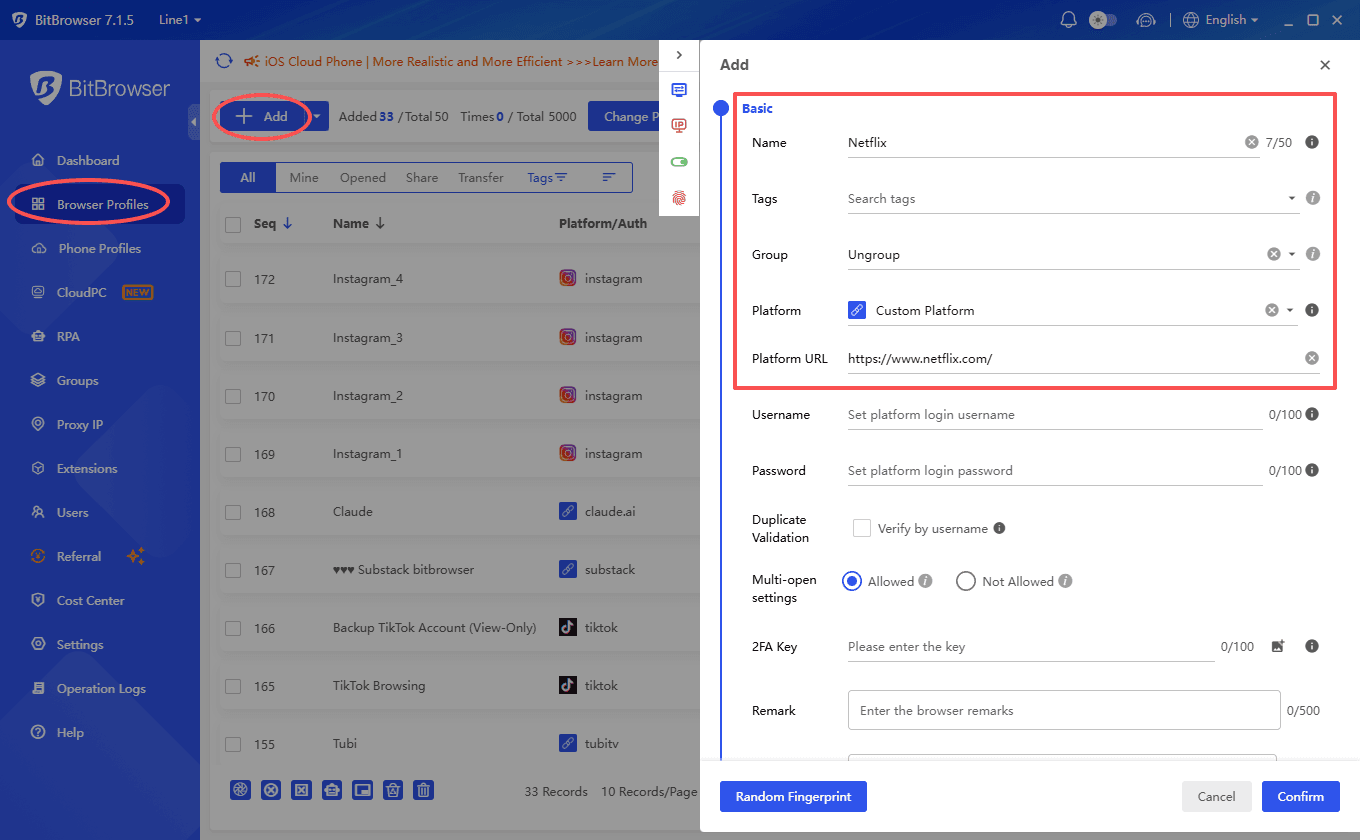Expand the Custom Platform dropdown arrow
Viewport: 1360px width, 840px height.
1290,311
